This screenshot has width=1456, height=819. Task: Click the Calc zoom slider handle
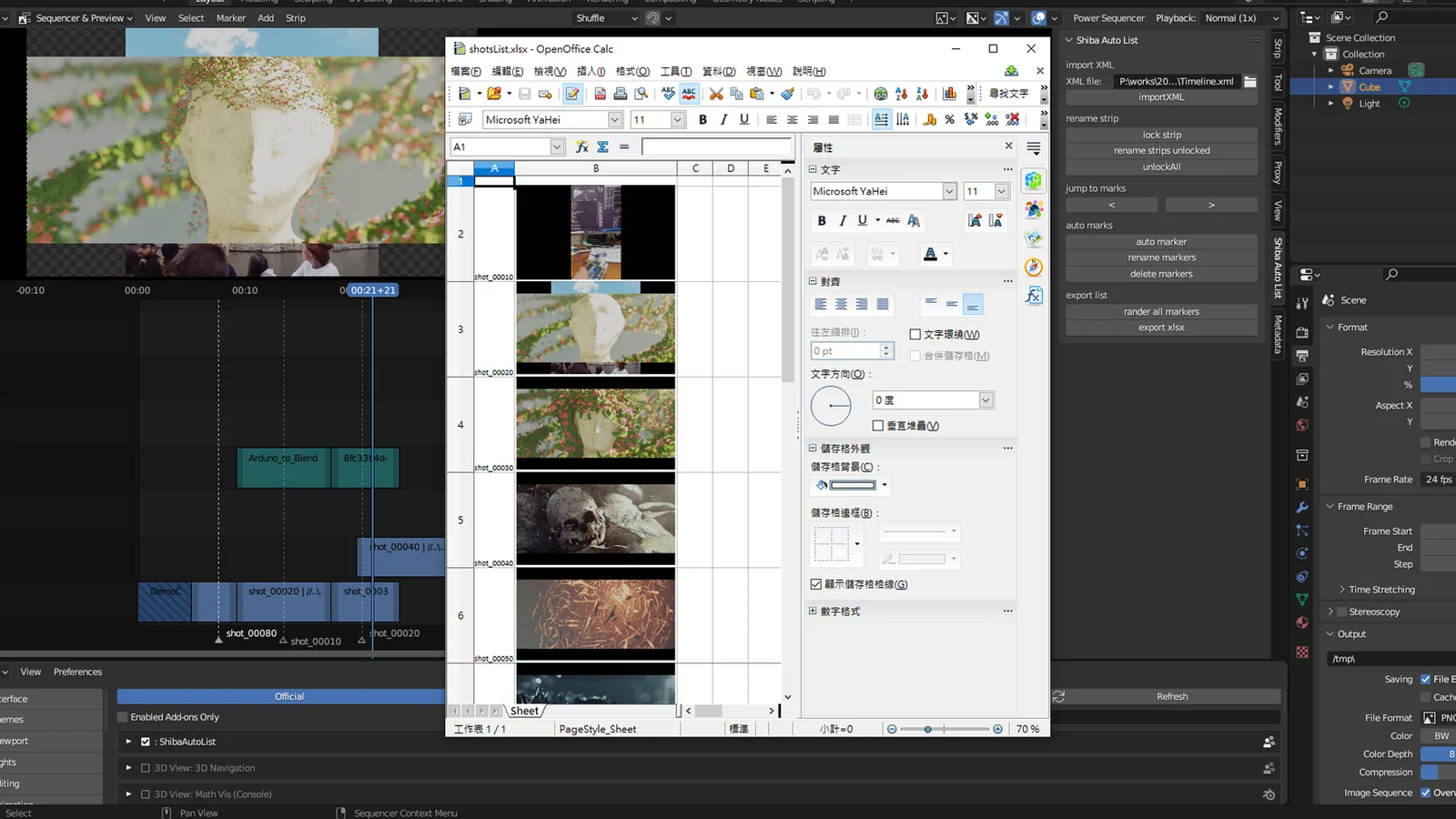click(927, 729)
